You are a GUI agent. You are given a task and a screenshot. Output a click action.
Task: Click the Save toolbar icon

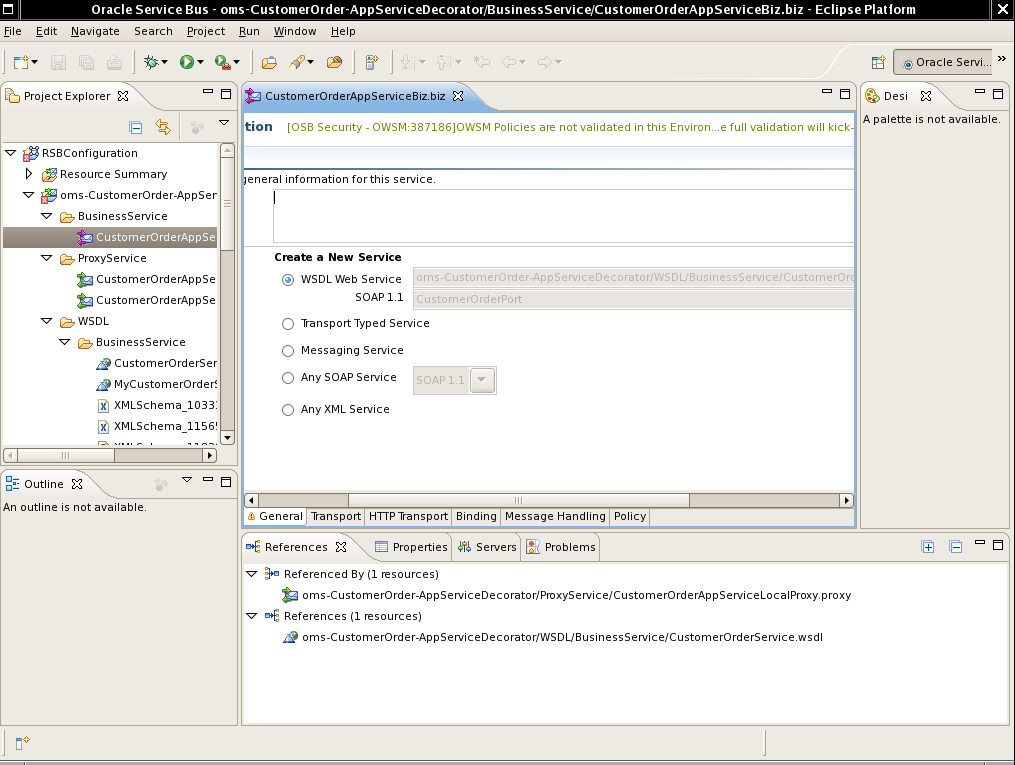[58, 62]
